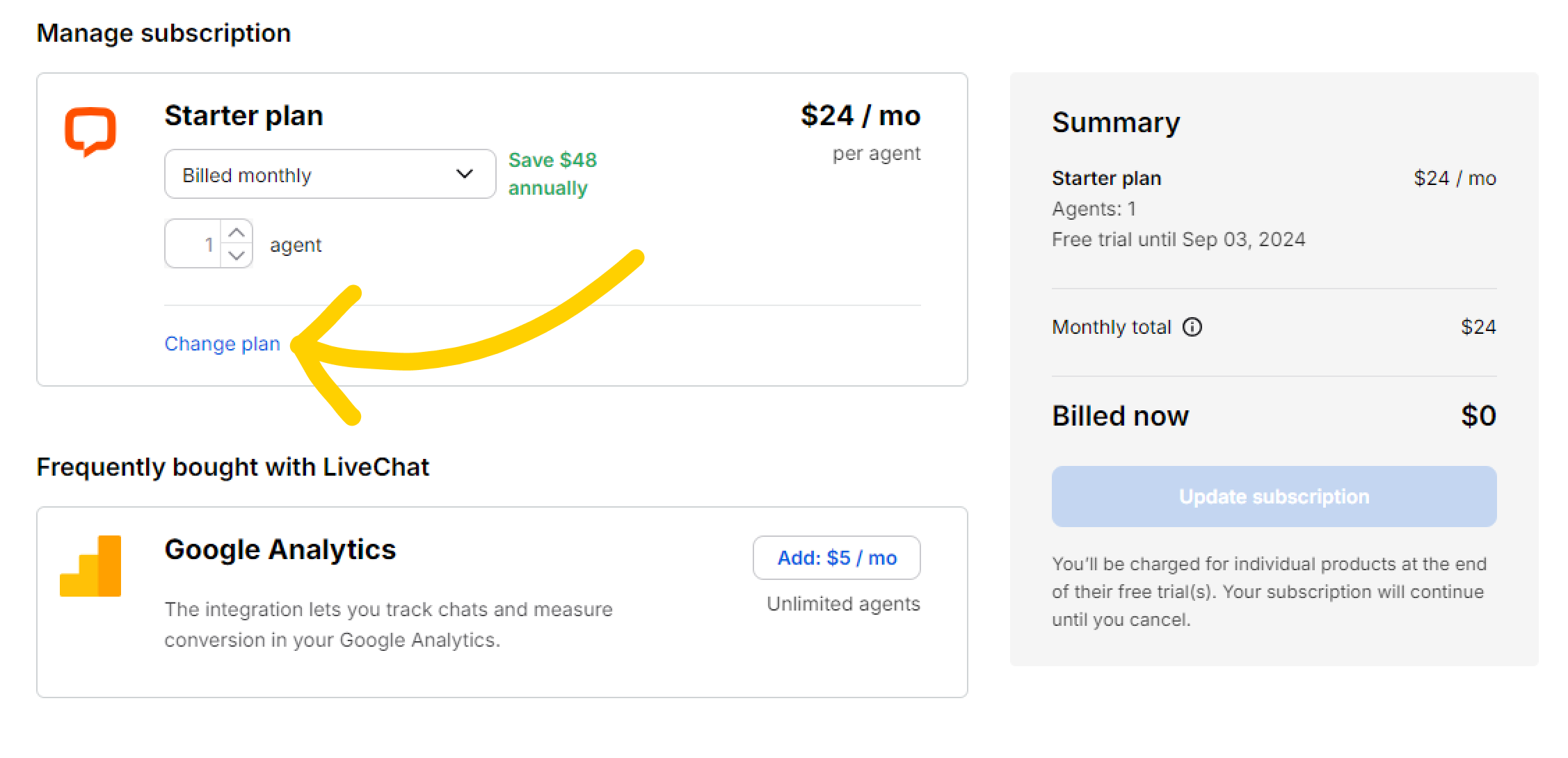Click Free trial until Sep 03, 2024
Screen dimensions: 1568x758
pos(1178,239)
